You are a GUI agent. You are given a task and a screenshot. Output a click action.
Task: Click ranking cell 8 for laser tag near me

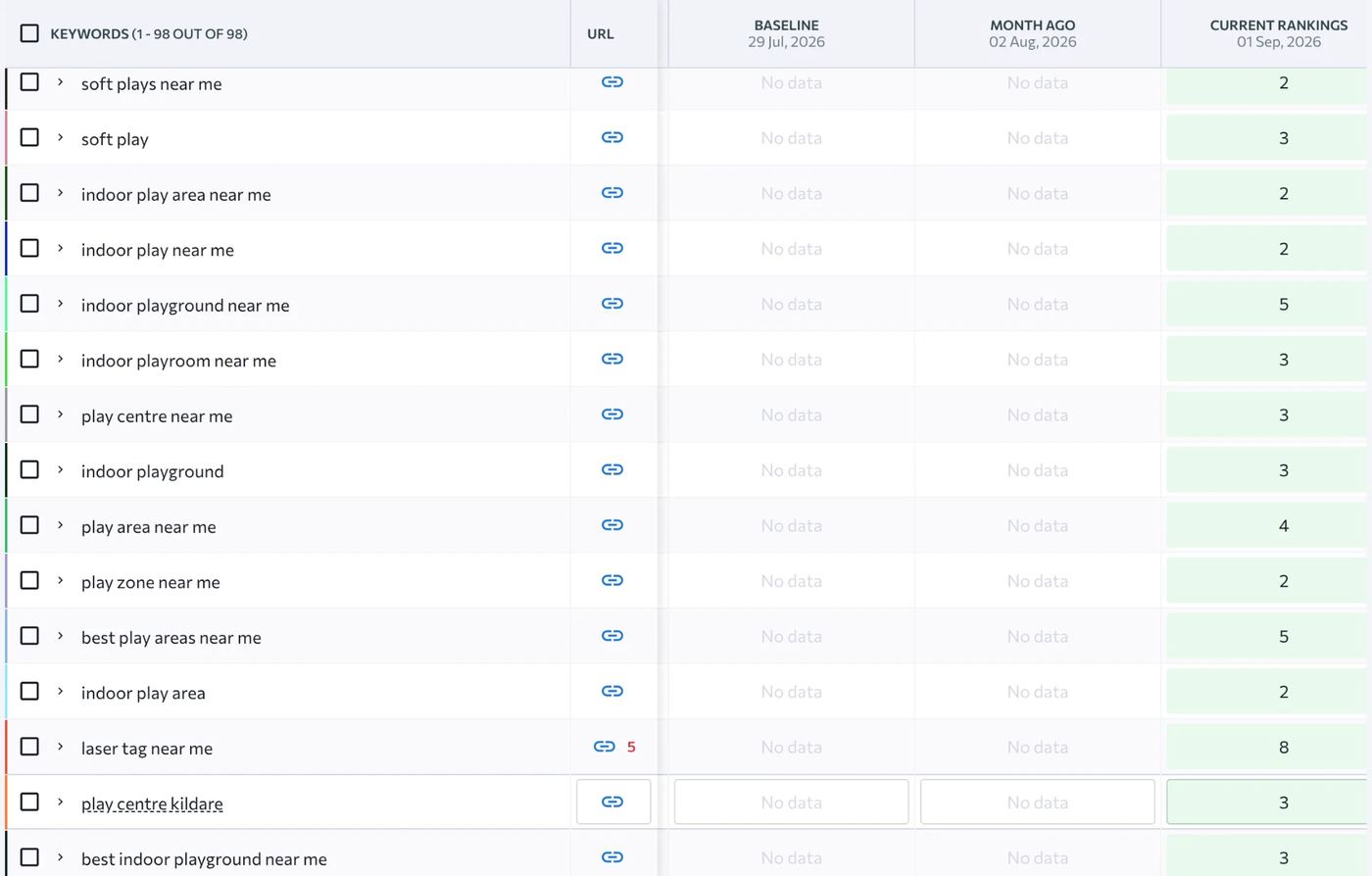coord(1269,747)
